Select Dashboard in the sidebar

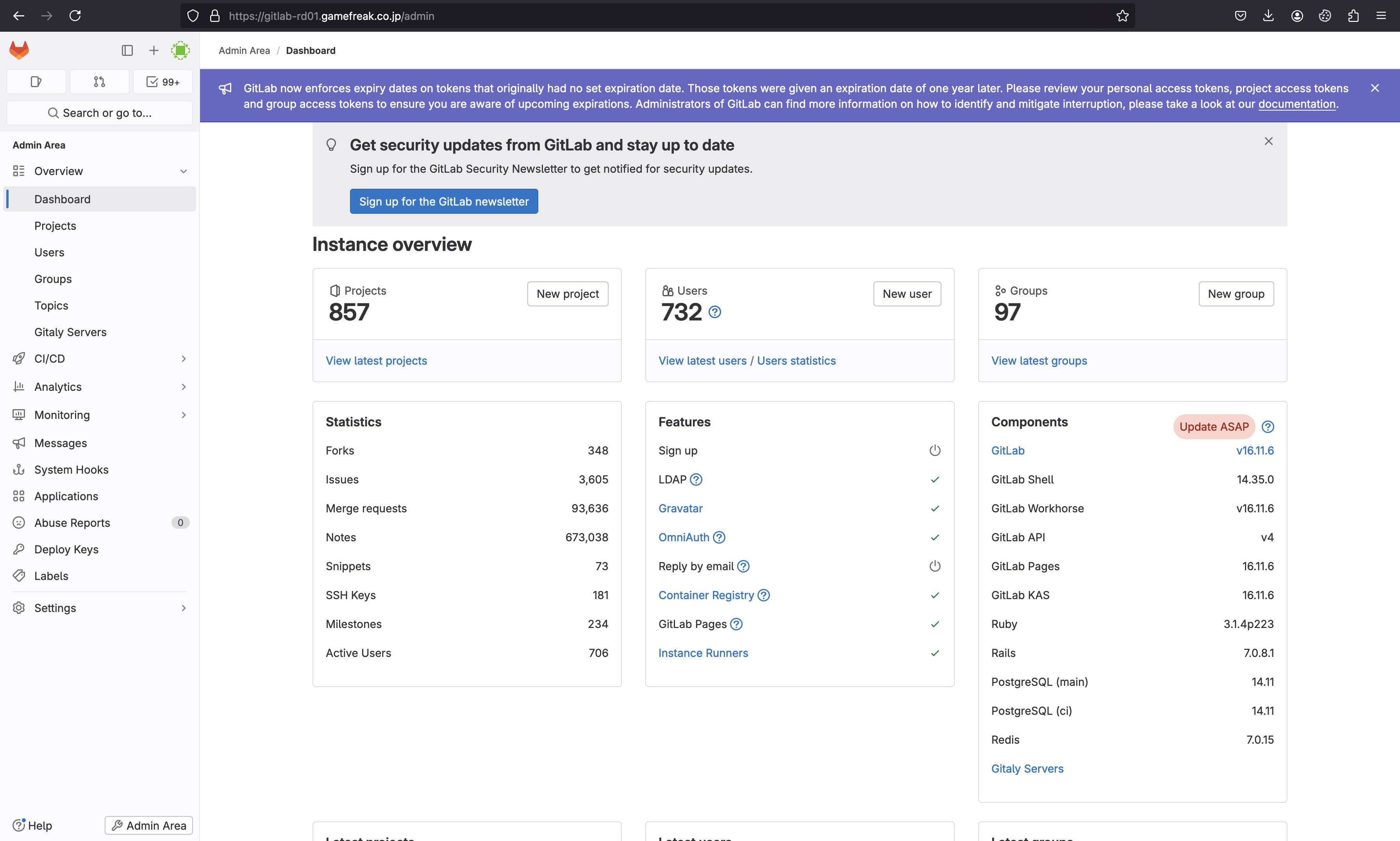click(100, 199)
